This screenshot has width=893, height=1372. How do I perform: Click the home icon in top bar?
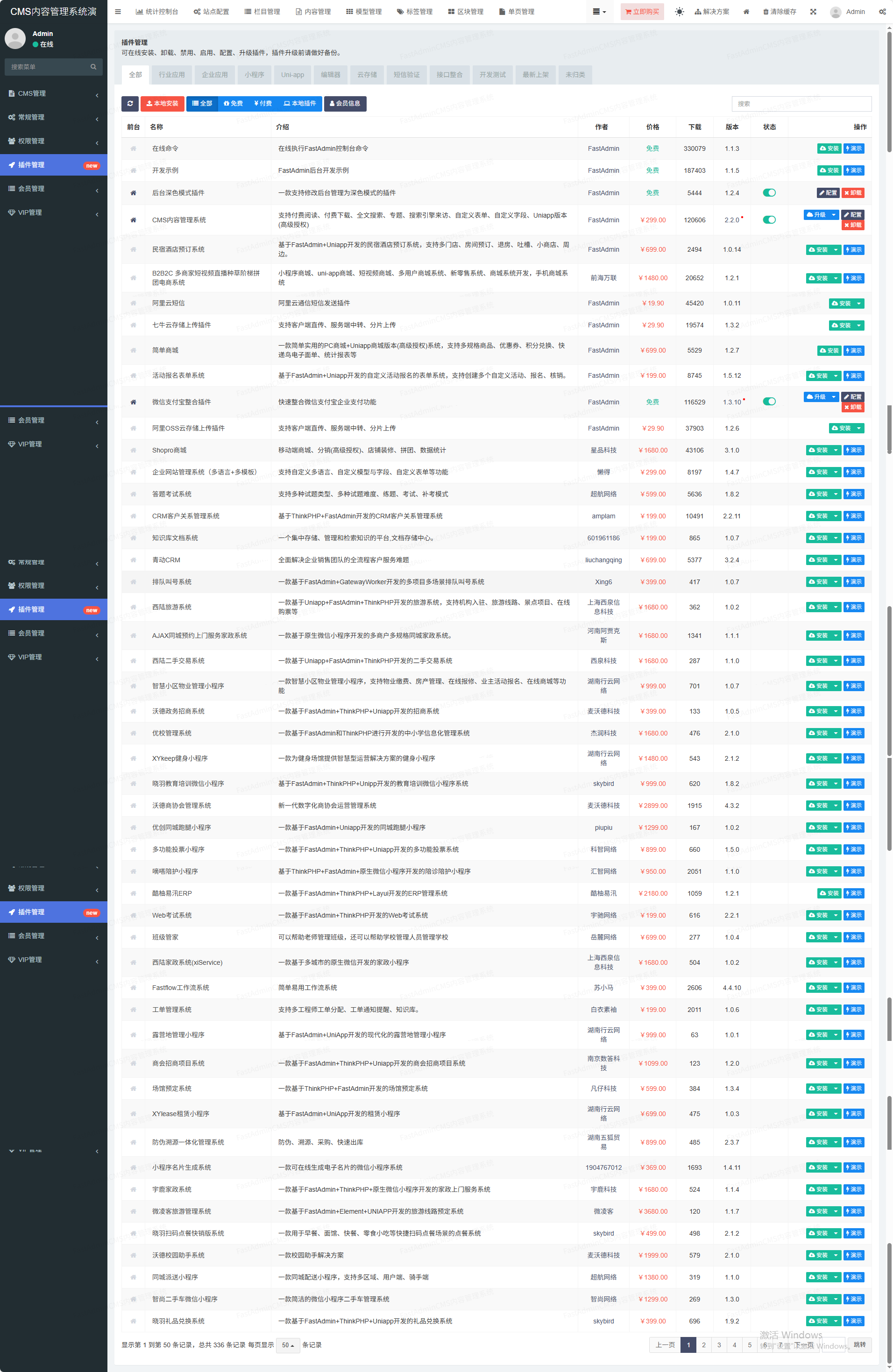tap(746, 12)
